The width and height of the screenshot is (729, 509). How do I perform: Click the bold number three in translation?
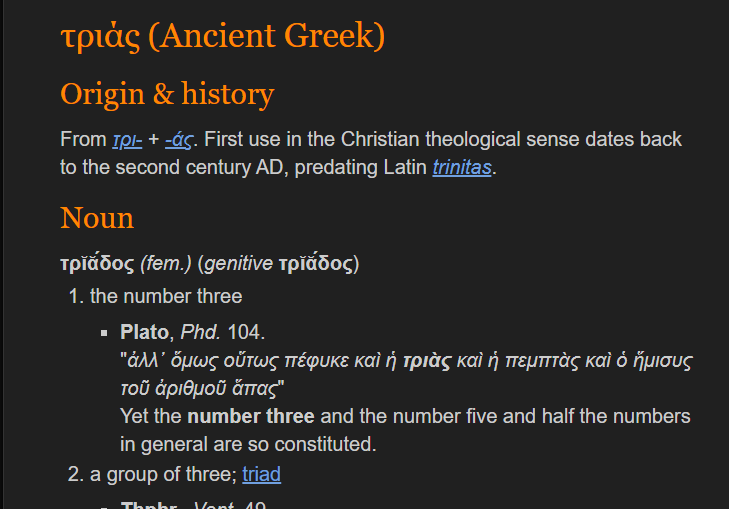251,416
